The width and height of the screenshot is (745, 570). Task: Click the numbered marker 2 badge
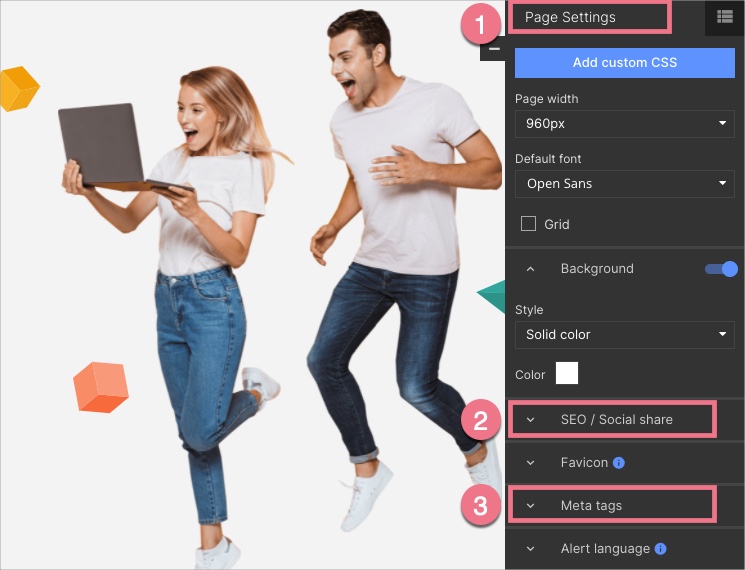(480, 420)
